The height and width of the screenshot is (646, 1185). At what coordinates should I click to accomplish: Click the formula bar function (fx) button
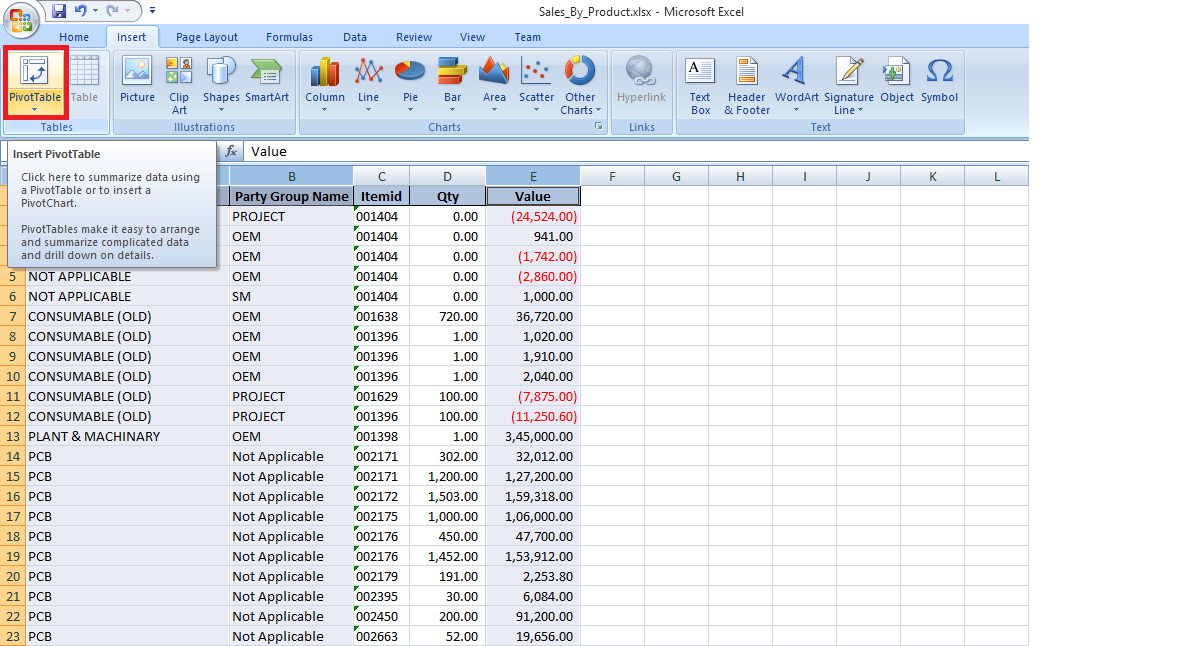pos(231,151)
